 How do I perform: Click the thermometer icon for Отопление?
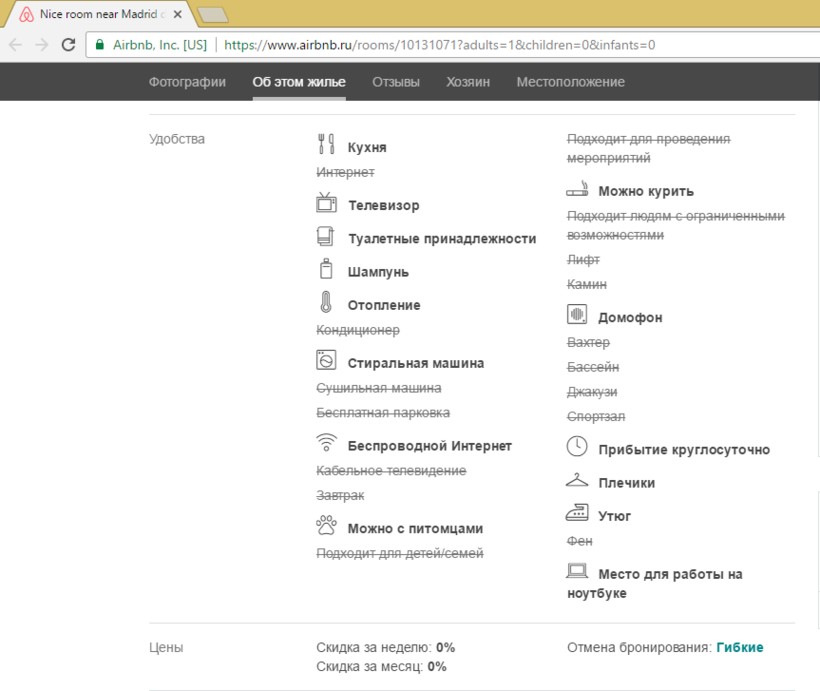pos(326,302)
